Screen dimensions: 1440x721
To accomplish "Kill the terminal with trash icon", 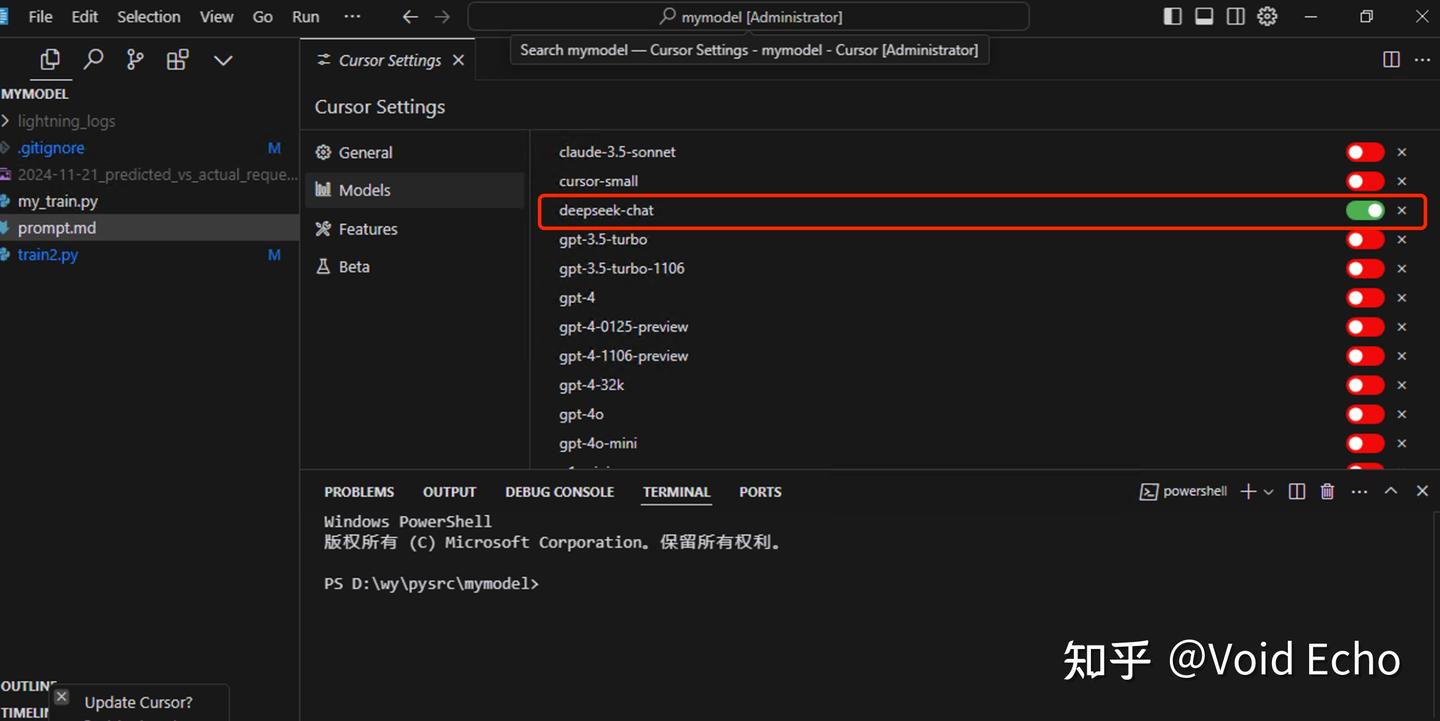I will 1327,491.
